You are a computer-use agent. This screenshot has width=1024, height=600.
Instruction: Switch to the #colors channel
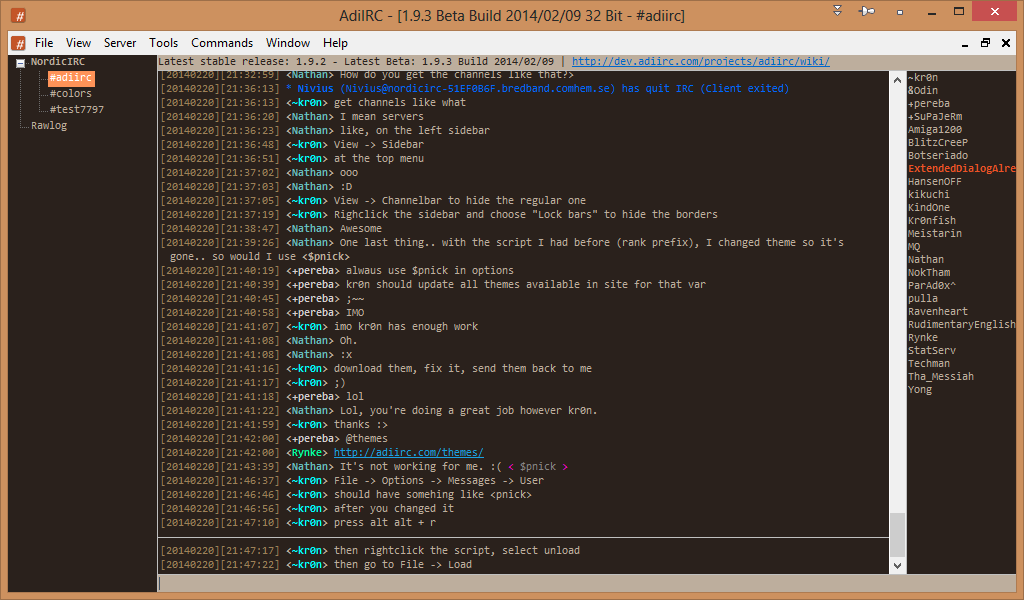[71, 93]
